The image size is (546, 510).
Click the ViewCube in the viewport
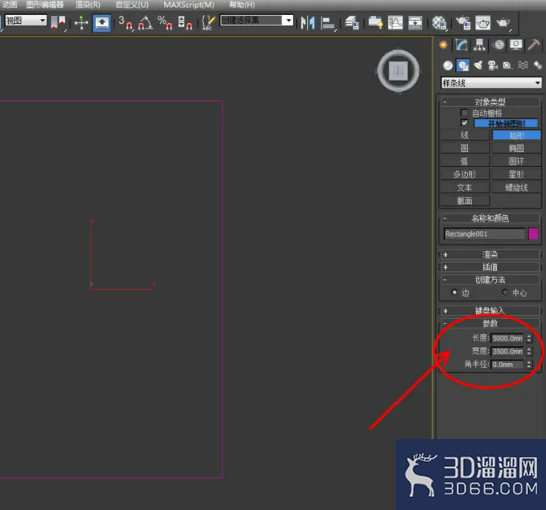tap(398, 71)
